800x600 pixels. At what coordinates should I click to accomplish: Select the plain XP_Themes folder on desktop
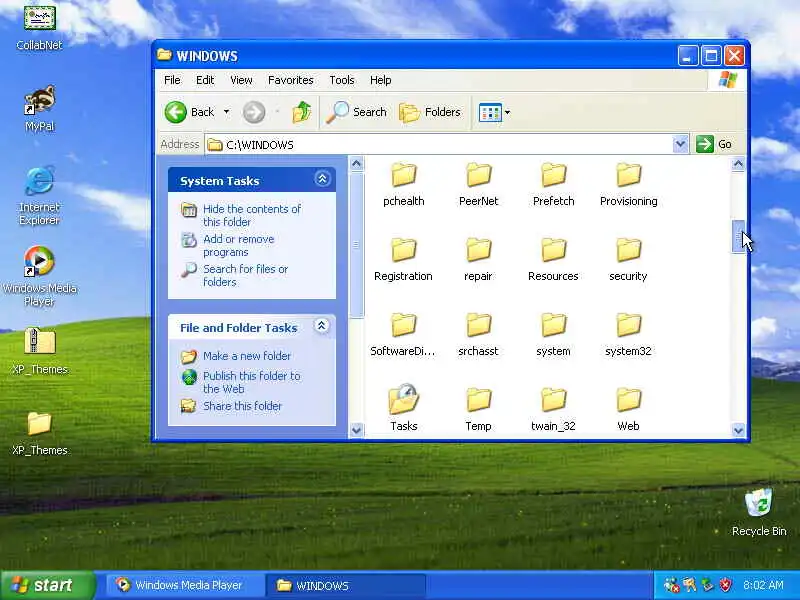pos(39,433)
